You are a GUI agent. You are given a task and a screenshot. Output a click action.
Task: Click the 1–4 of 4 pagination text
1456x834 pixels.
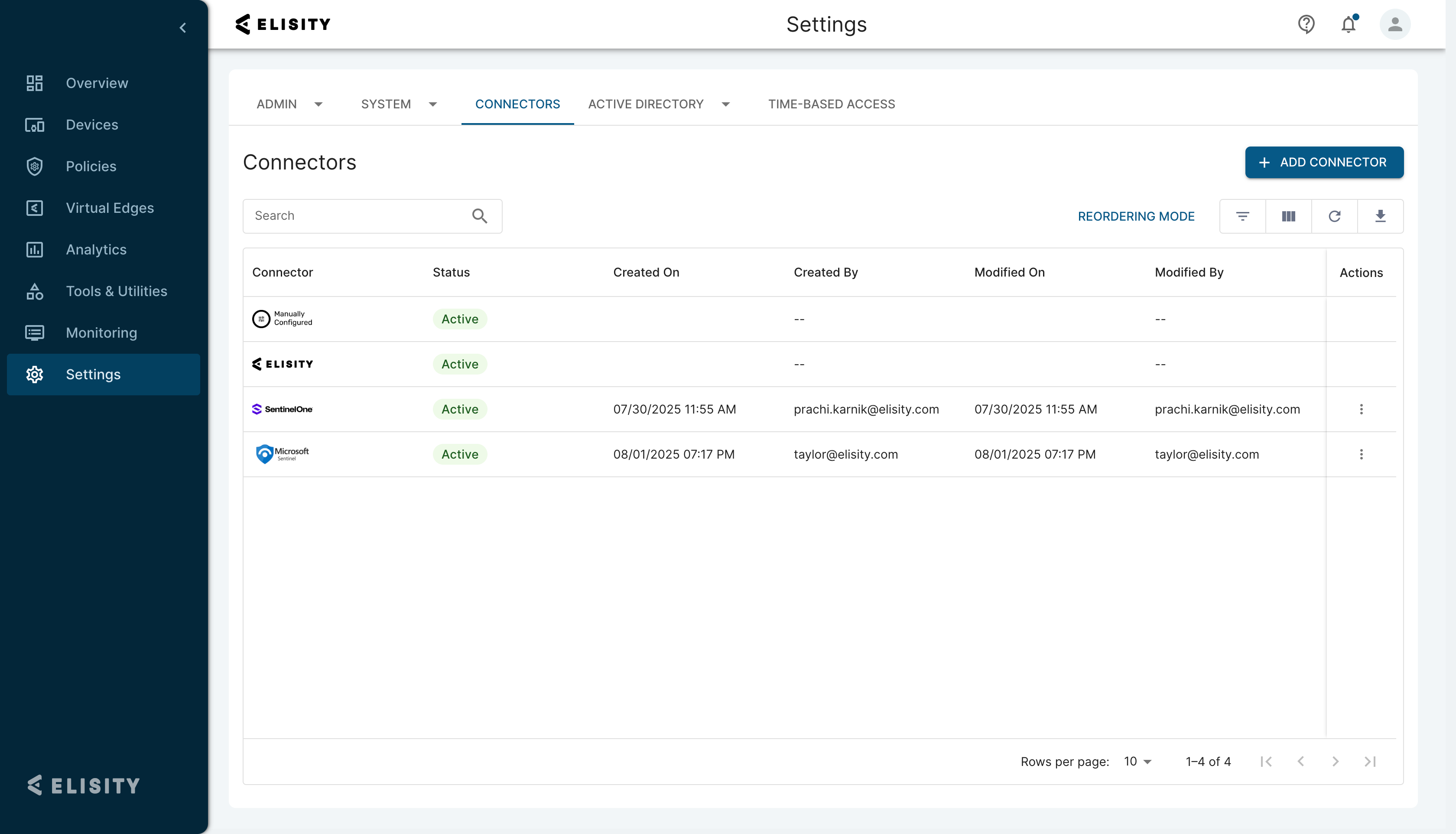pyautogui.click(x=1208, y=761)
